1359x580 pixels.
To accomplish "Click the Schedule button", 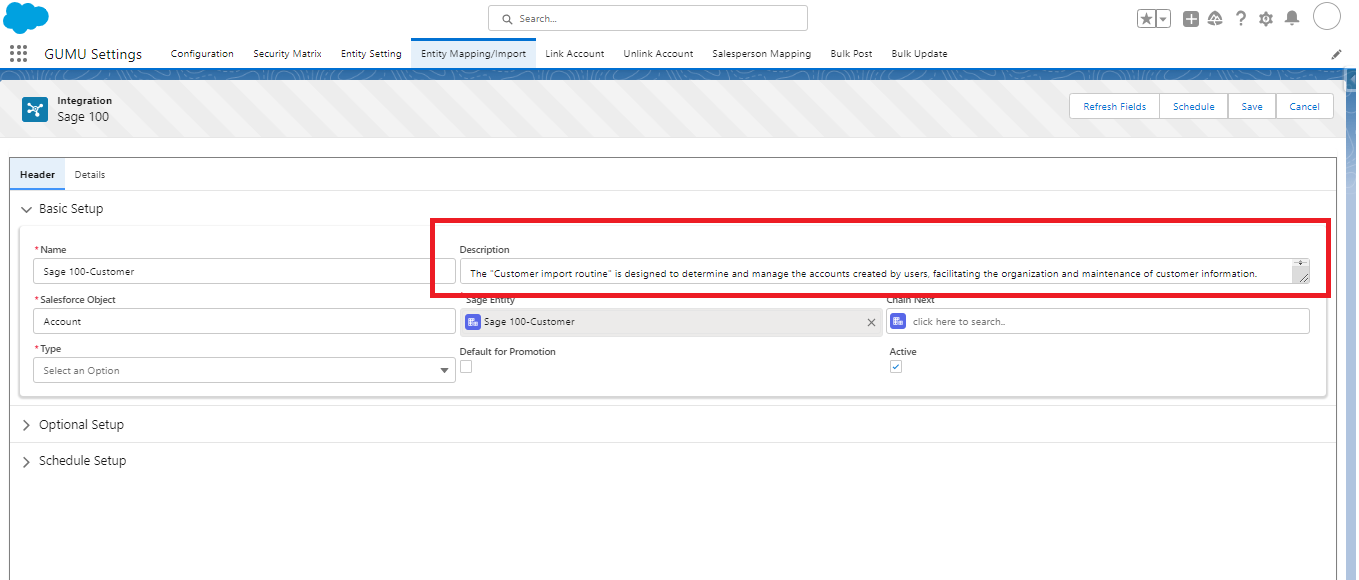I will click(x=1193, y=107).
